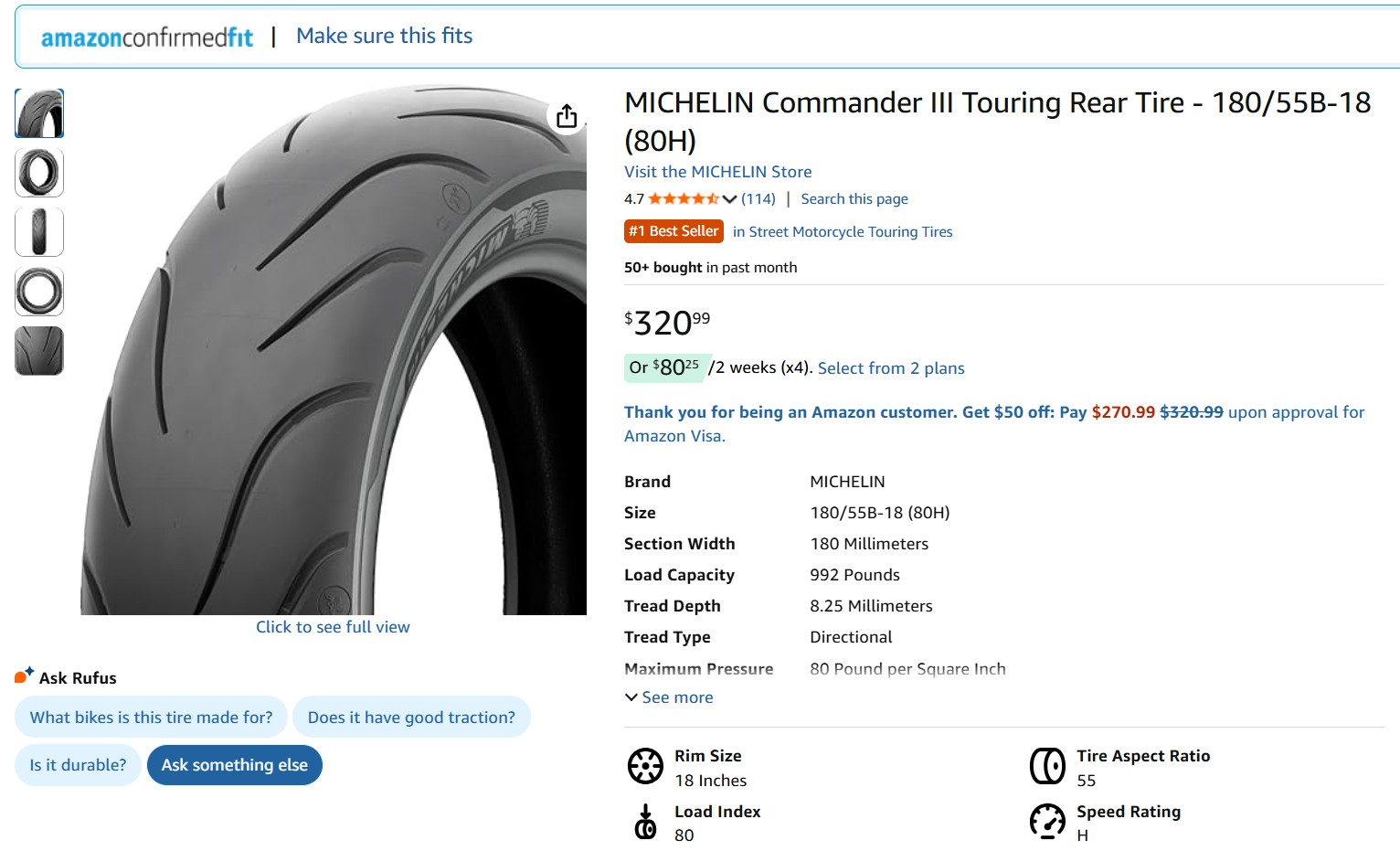The width and height of the screenshot is (1400, 851).
Task: Open the tread close-up thumbnail
Action: coord(39,351)
